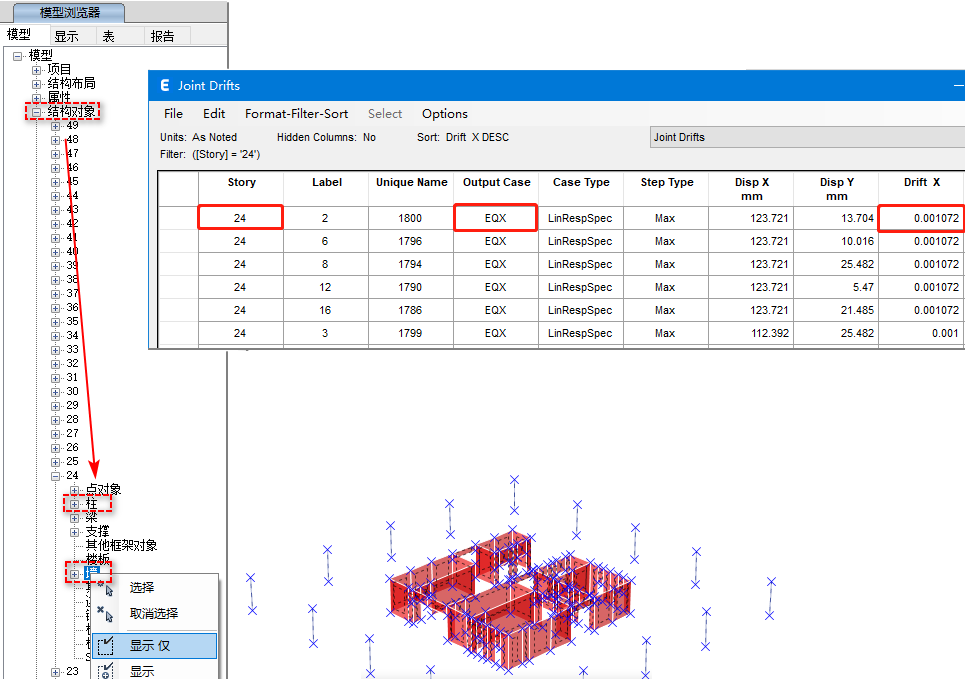965x679 pixels.
Task: Click the Joint Drifts window logo icon
Action: [164, 85]
